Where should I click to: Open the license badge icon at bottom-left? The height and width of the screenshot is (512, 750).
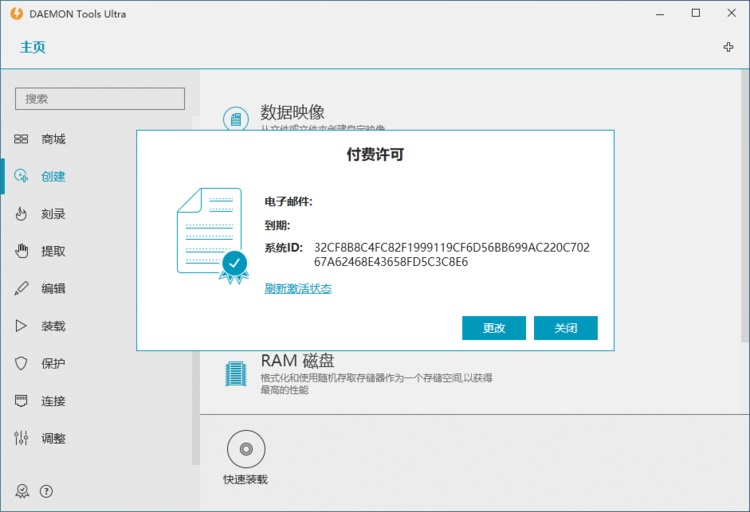[22, 491]
